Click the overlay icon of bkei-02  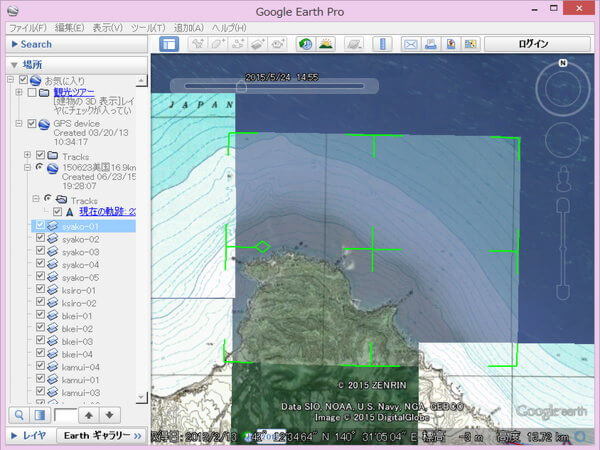click(52, 328)
